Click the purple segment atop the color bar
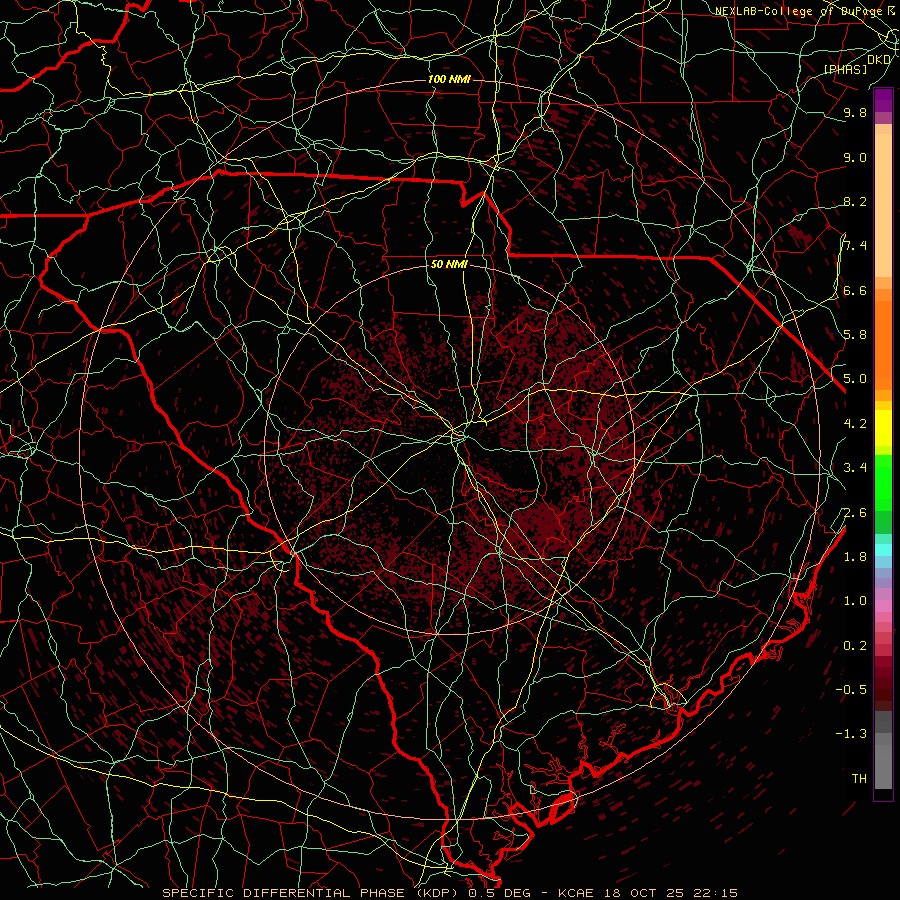 coord(883,100)
